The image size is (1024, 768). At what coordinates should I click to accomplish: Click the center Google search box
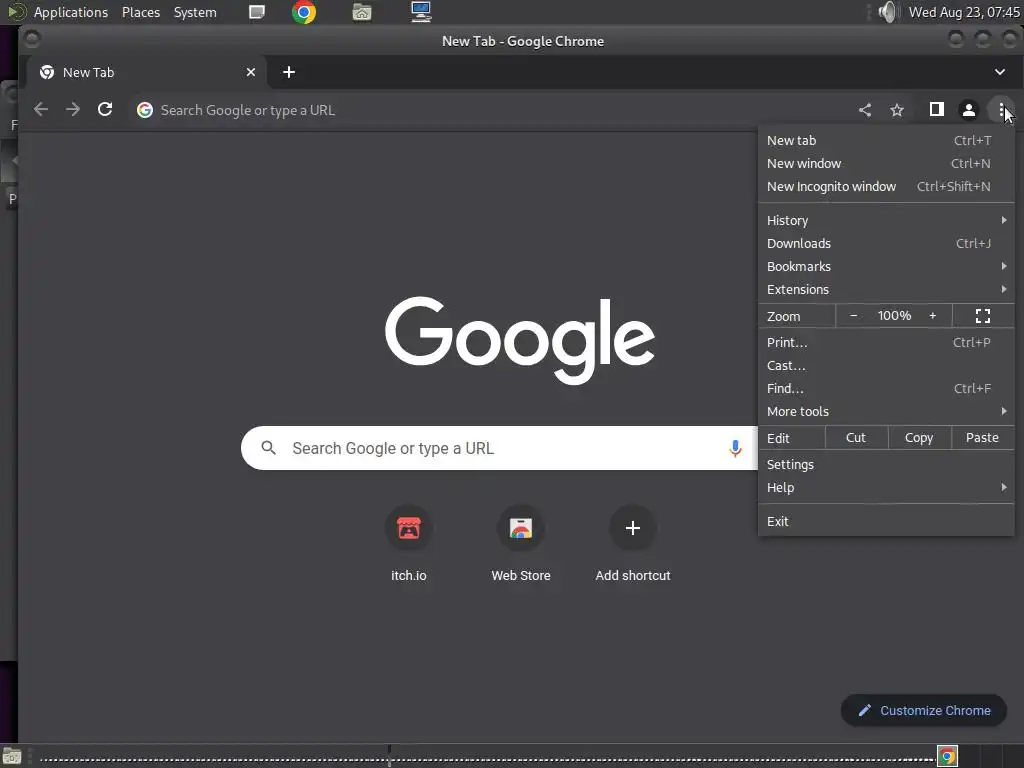[x=499, y=448]
